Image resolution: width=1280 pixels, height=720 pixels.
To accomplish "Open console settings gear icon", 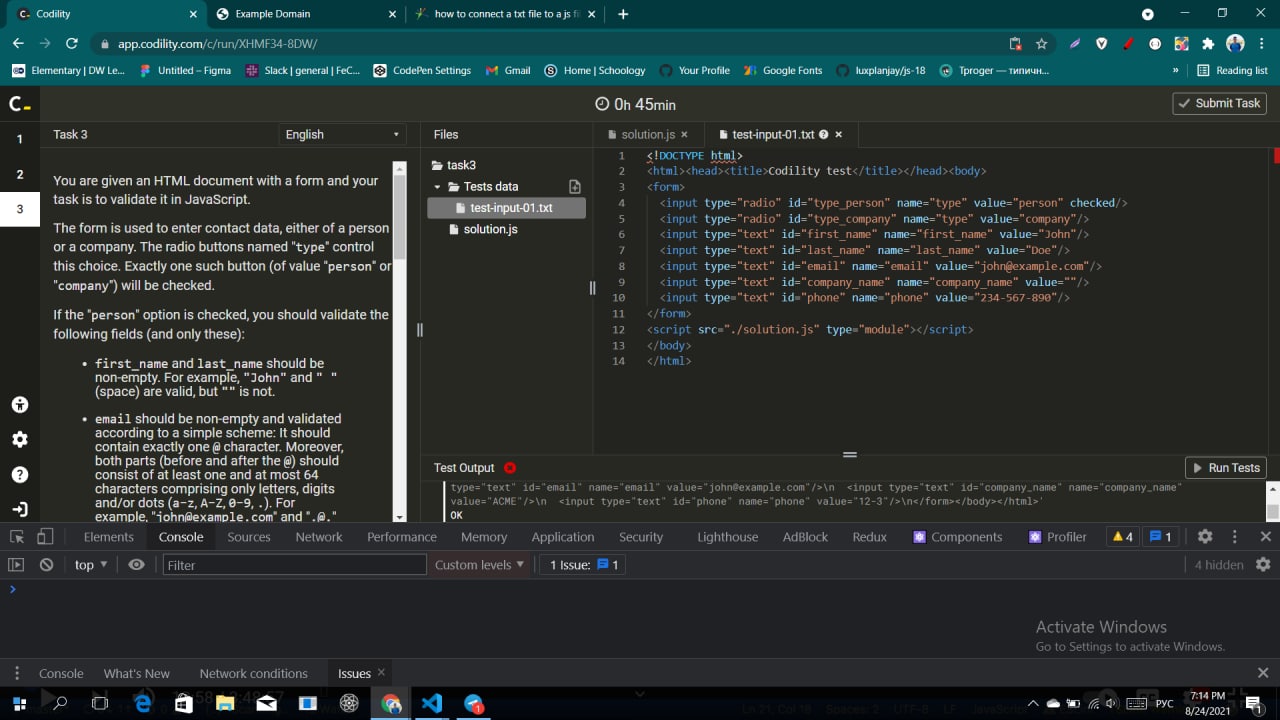I will [x=1263, y=565].
